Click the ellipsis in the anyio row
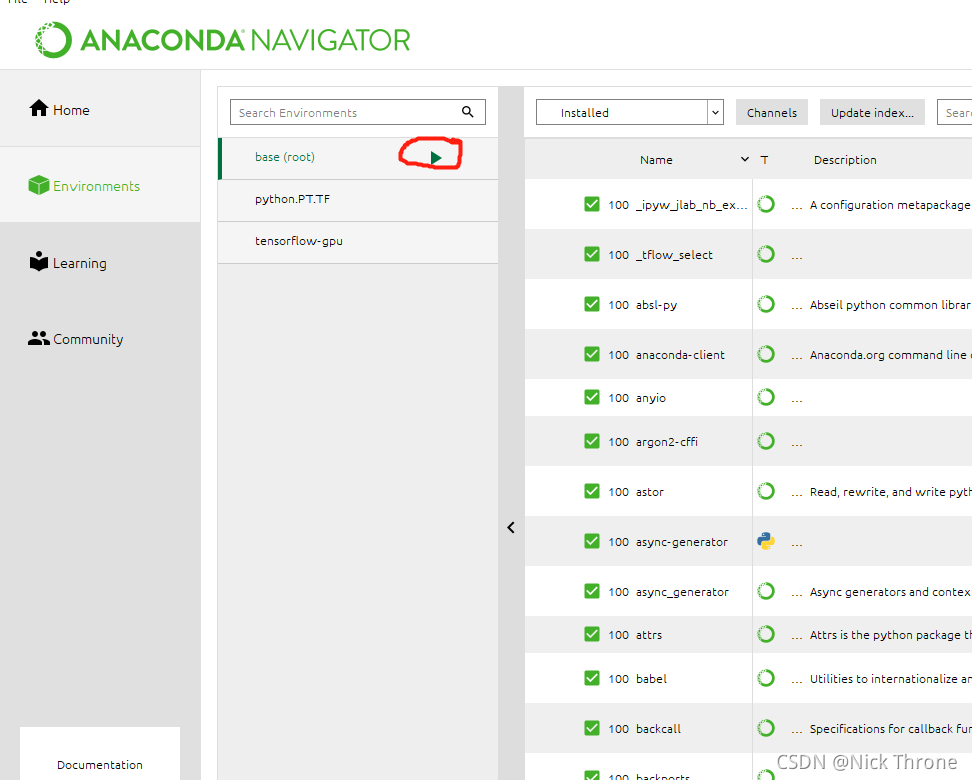The width and height of the screenshot is (972, 780). (797, 401)
